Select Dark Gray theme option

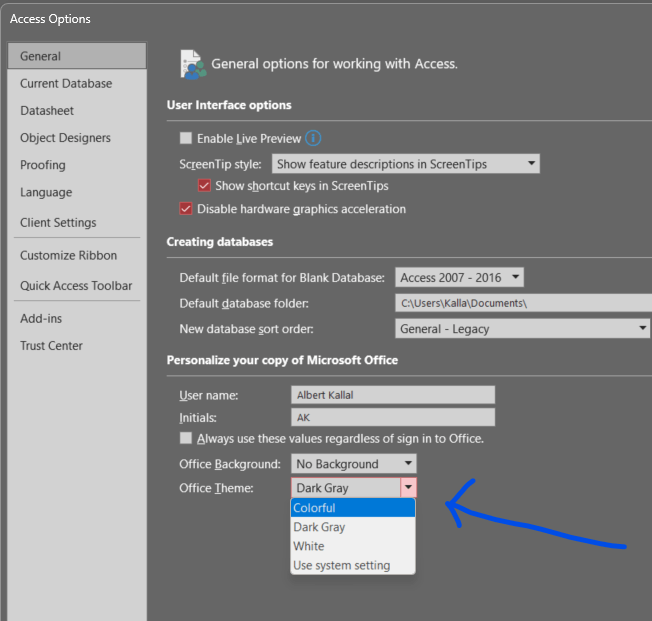pos(353,527)
